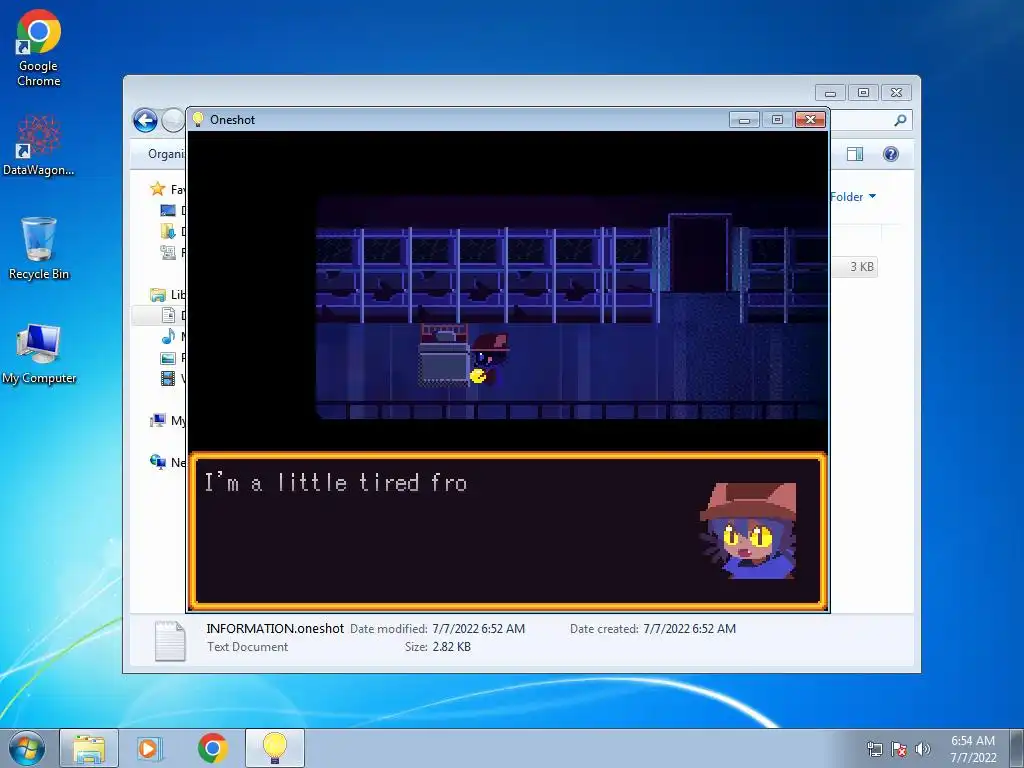Image resolution: width=1024 pixels, height=768 pixels.
Task: Click the Explorer back arrow button
Action: (145, 120)
